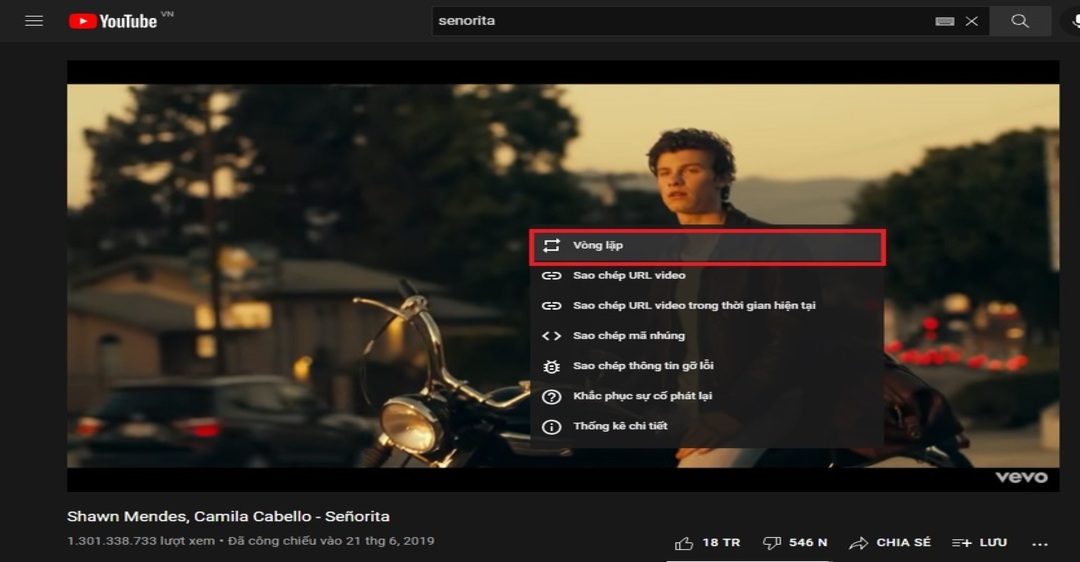The width and height of the screenshot is (1080, 562).
Task: Click LƯU save button label
Action: 993,543
